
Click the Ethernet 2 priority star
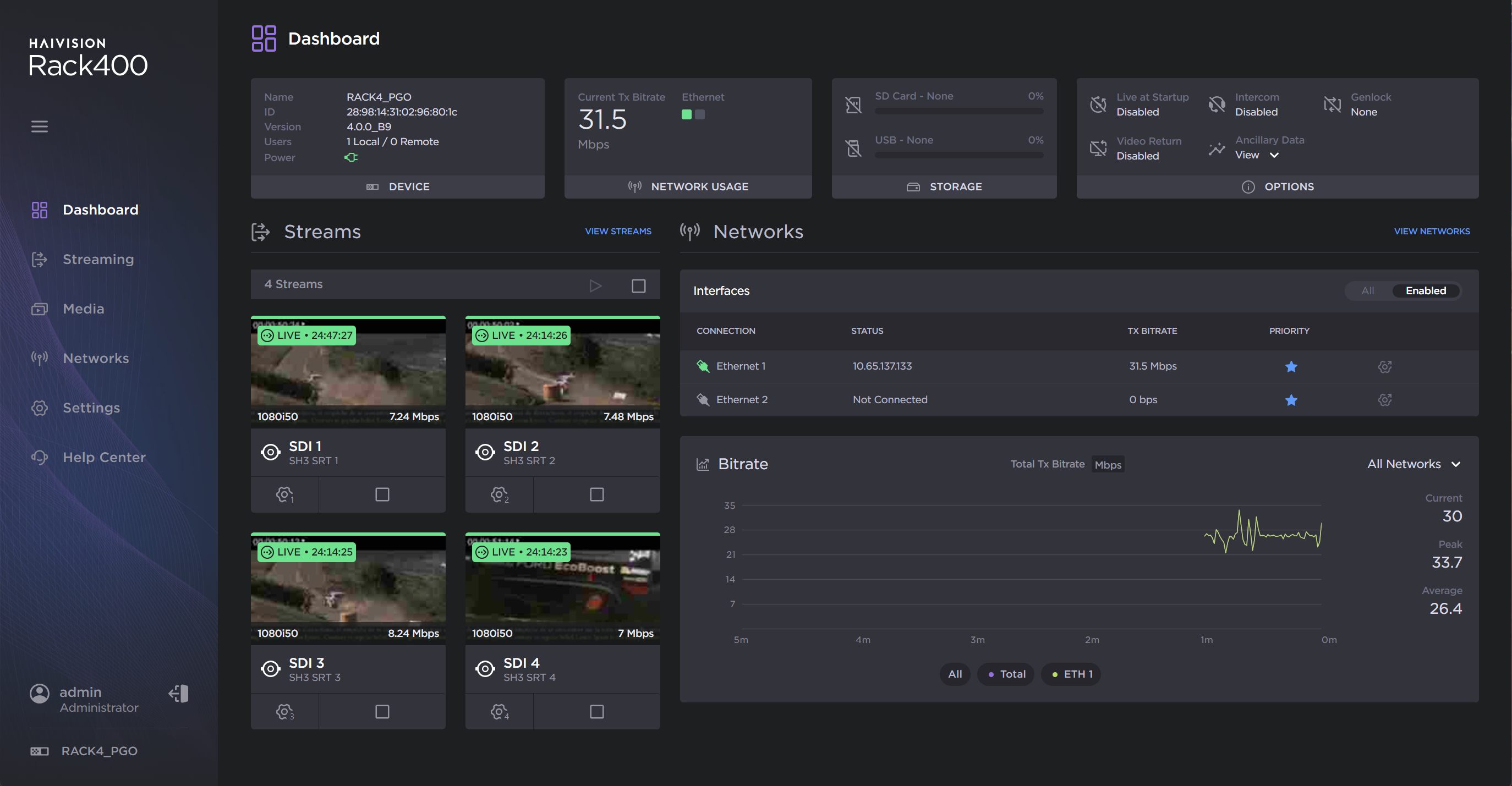[1291, 400]
